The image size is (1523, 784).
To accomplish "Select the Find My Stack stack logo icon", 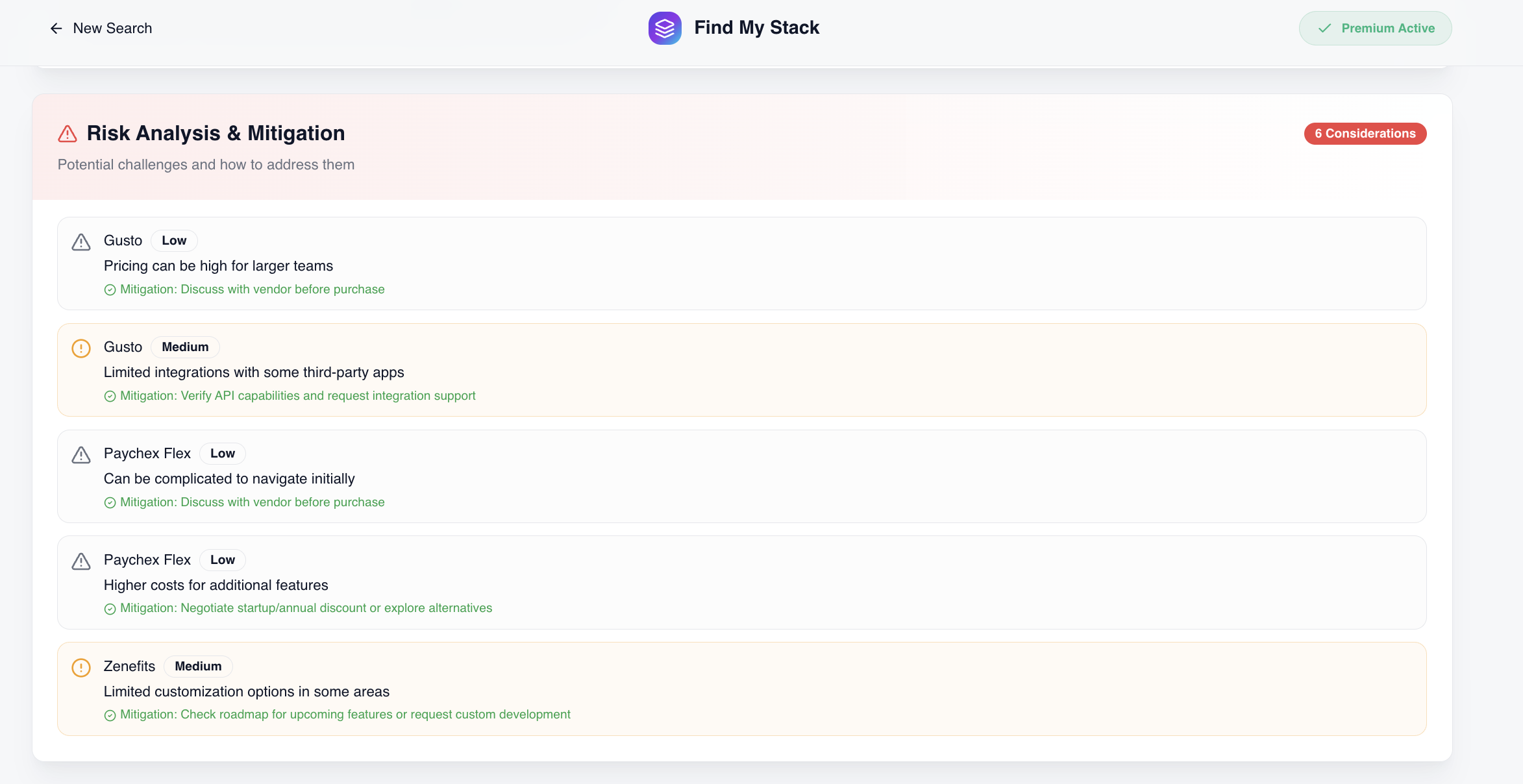I will point(664,28).
